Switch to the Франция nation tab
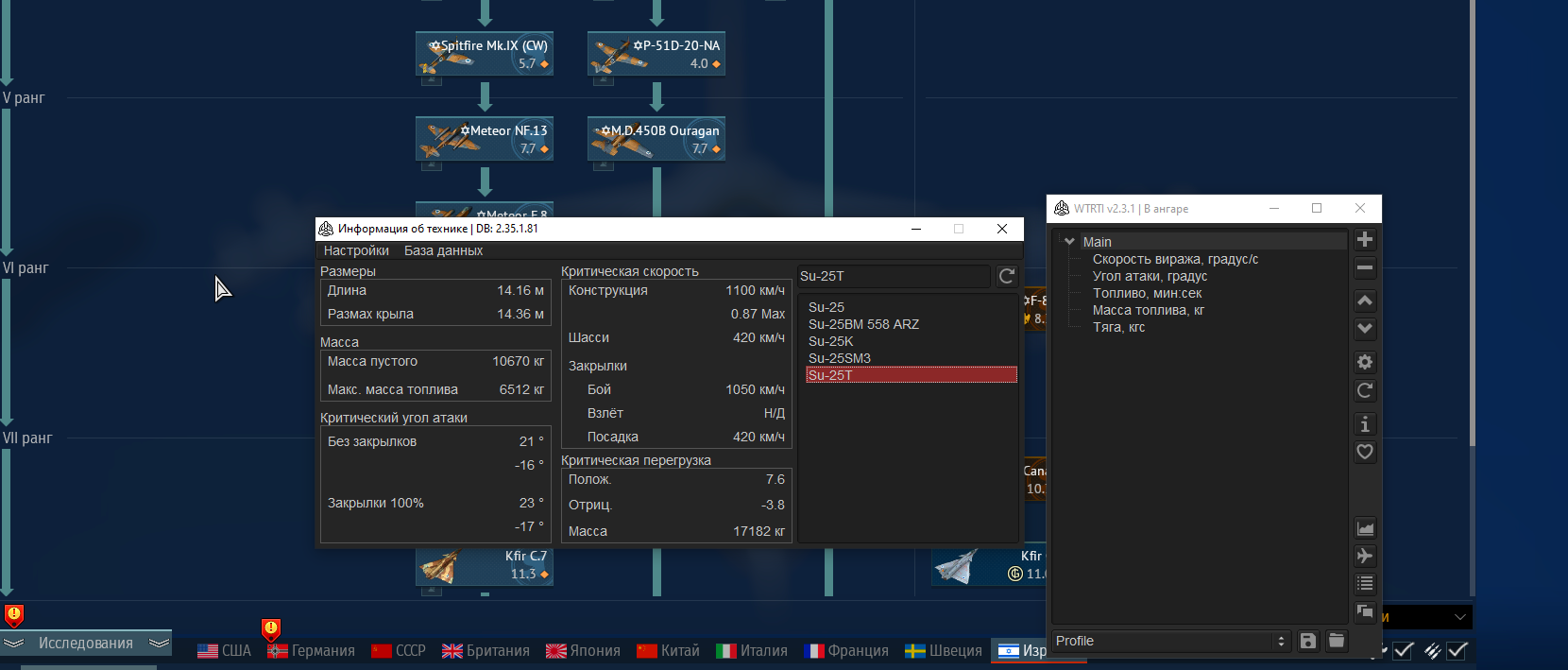 (846, 650)
